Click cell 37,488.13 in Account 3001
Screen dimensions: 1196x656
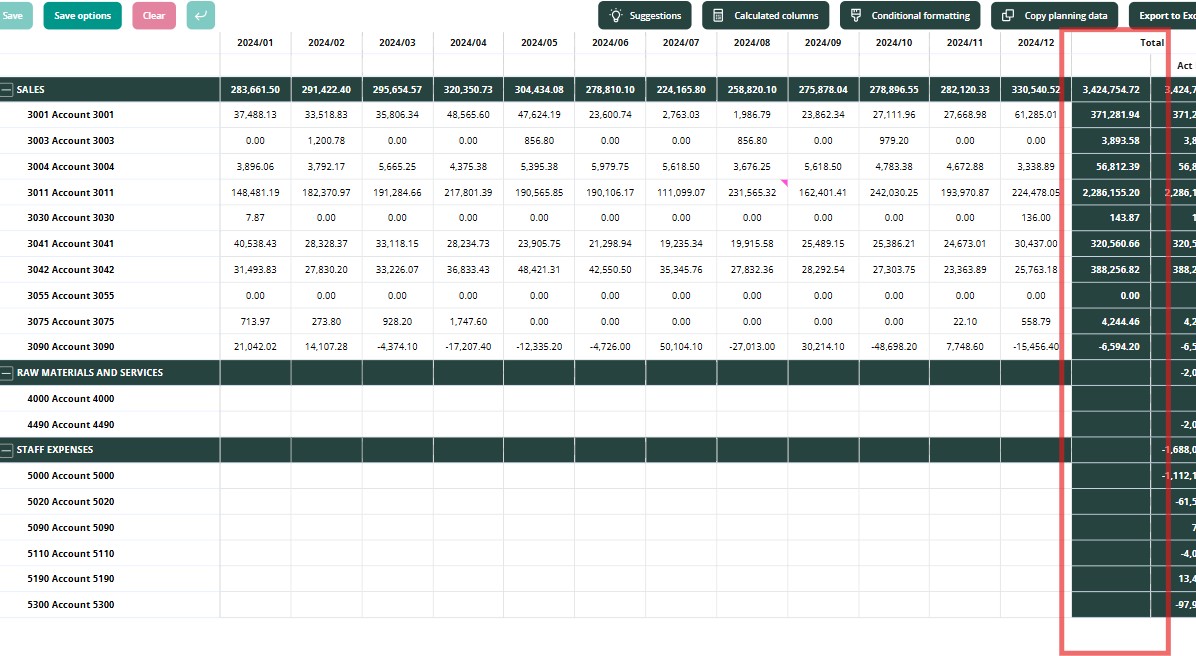click(255, 115)
